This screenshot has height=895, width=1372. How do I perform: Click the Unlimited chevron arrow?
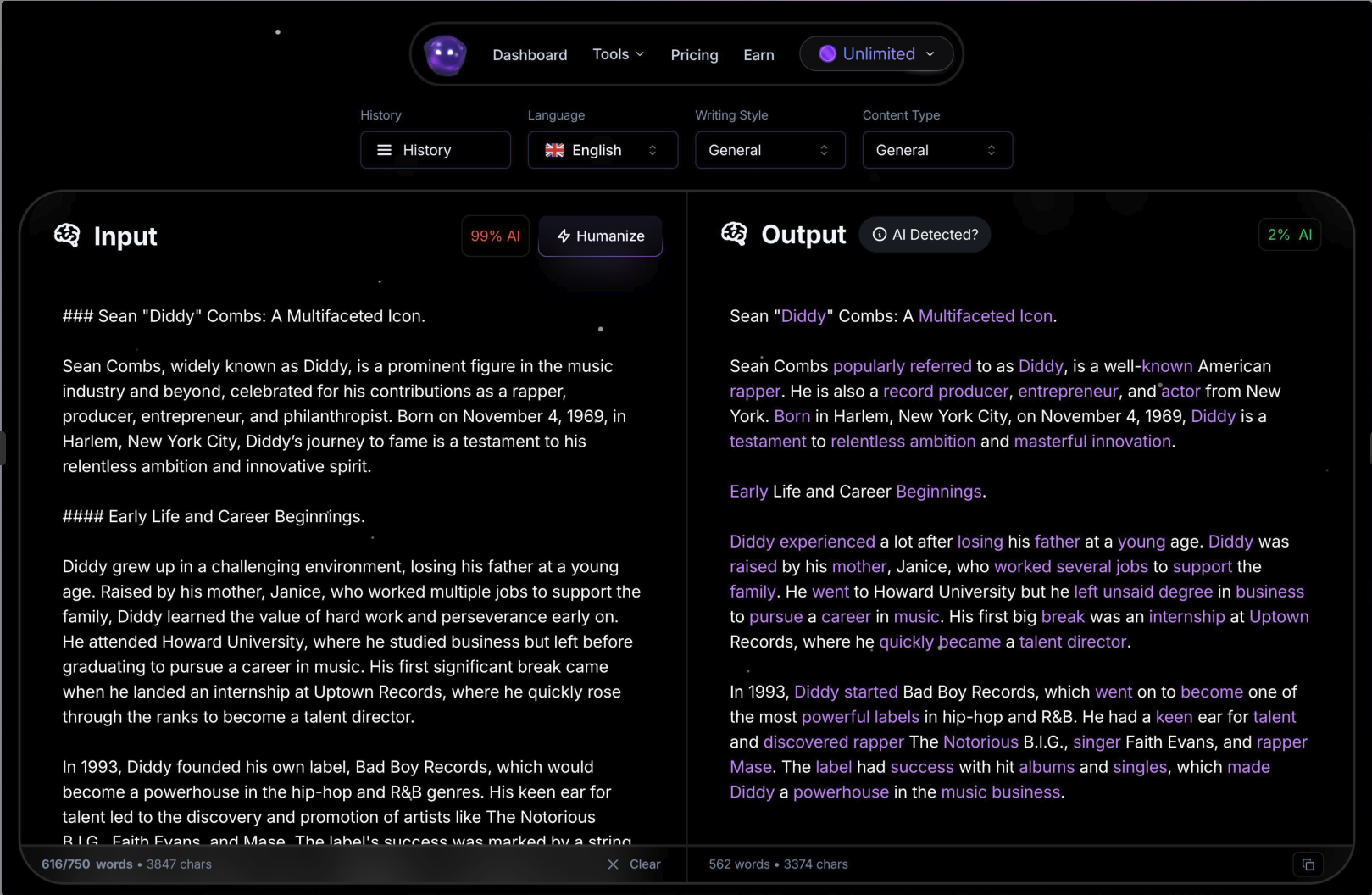pos(930,54)
